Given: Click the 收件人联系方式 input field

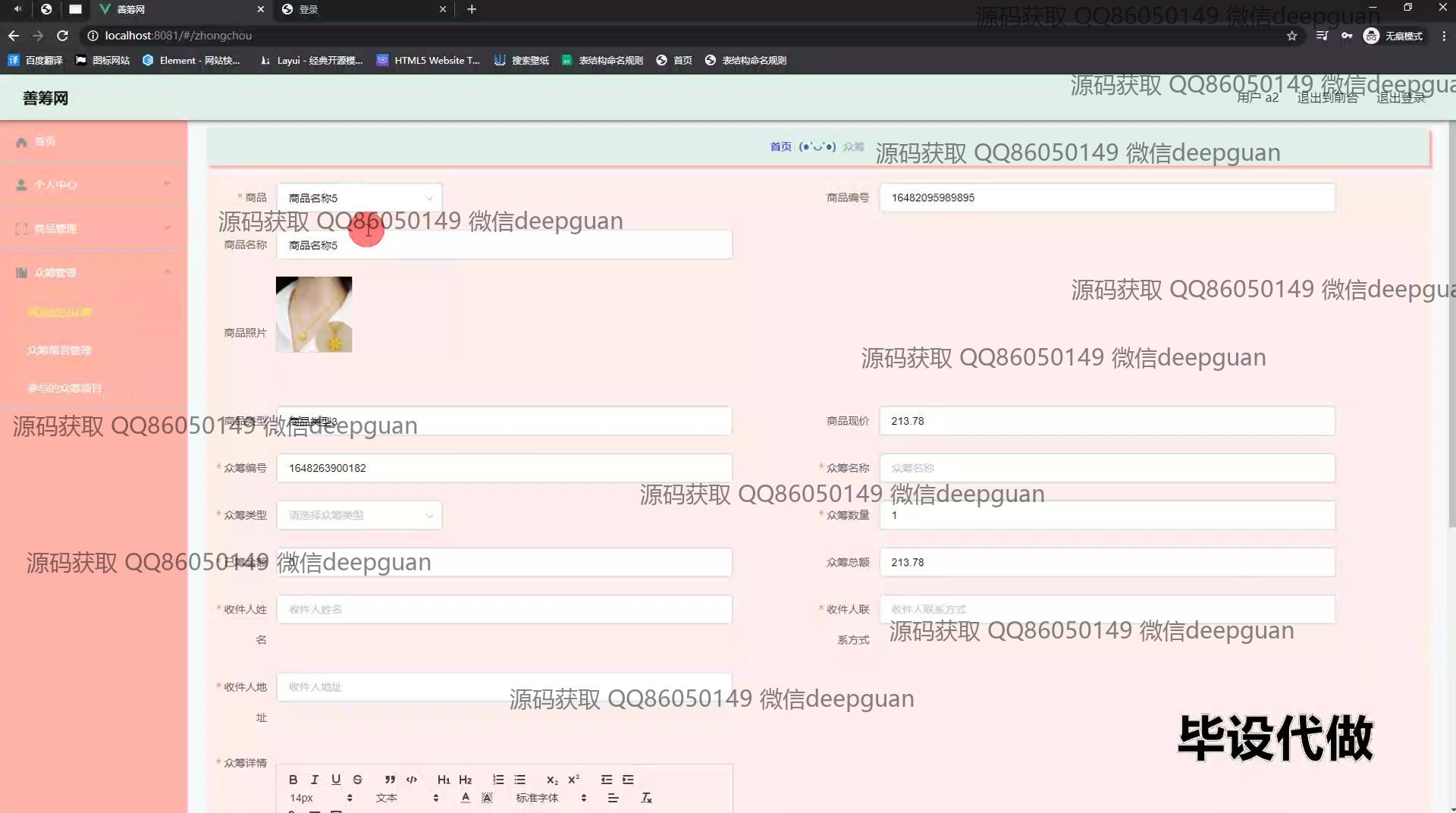Looking at the screenshot, I should [x=1107, y=609].
